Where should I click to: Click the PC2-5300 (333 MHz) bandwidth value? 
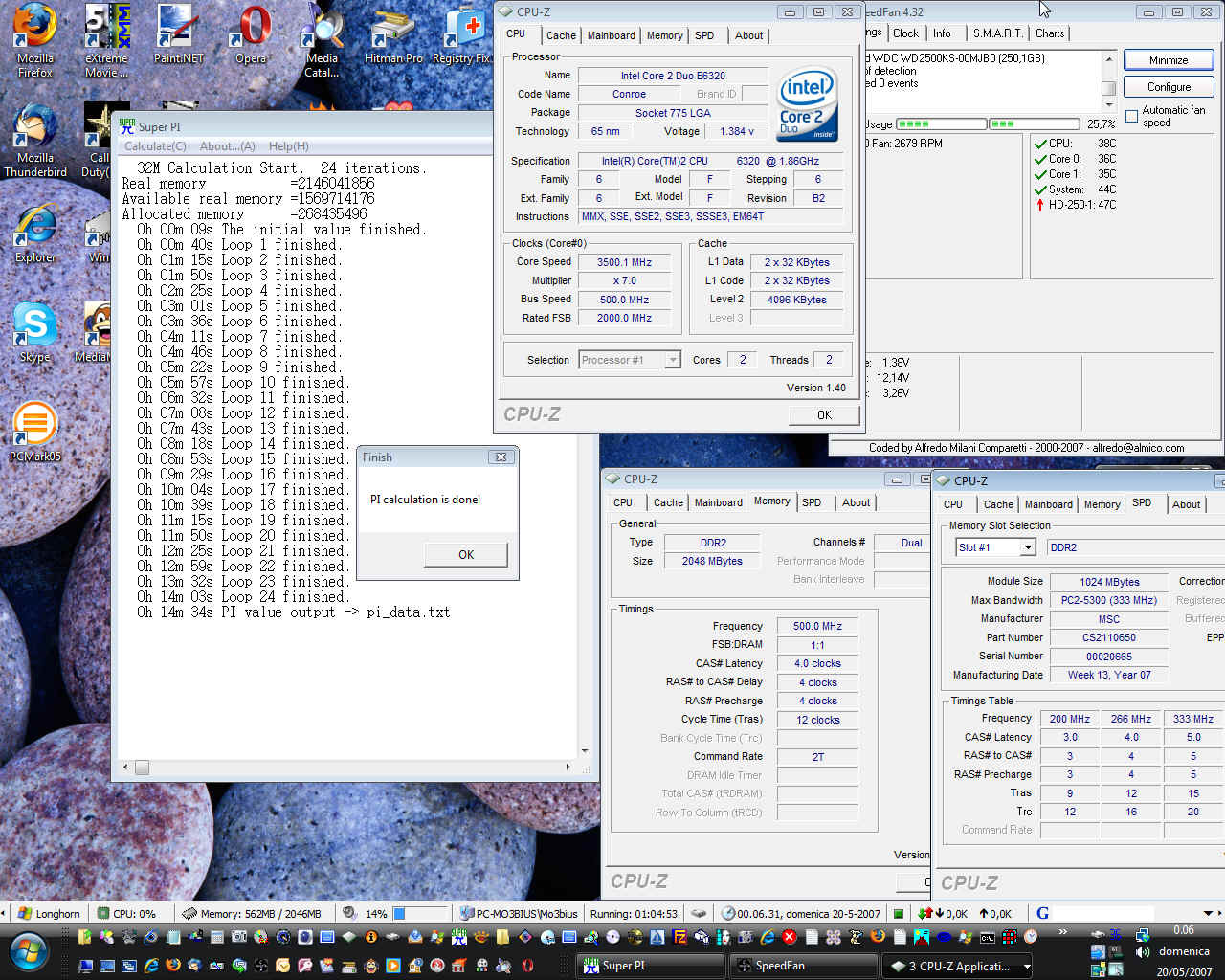(x=1108, y=600)
